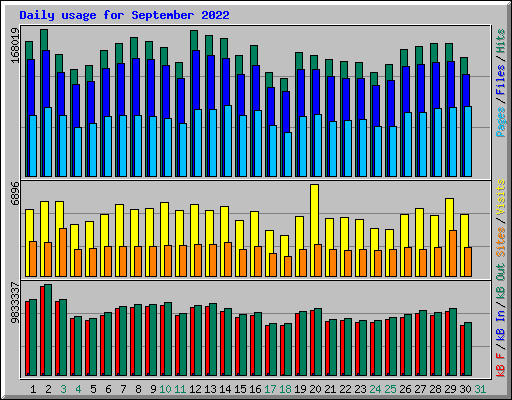The image size is (512, 400).
Task: Select the orange sites bar for day 29
Action: click(453, 253)
